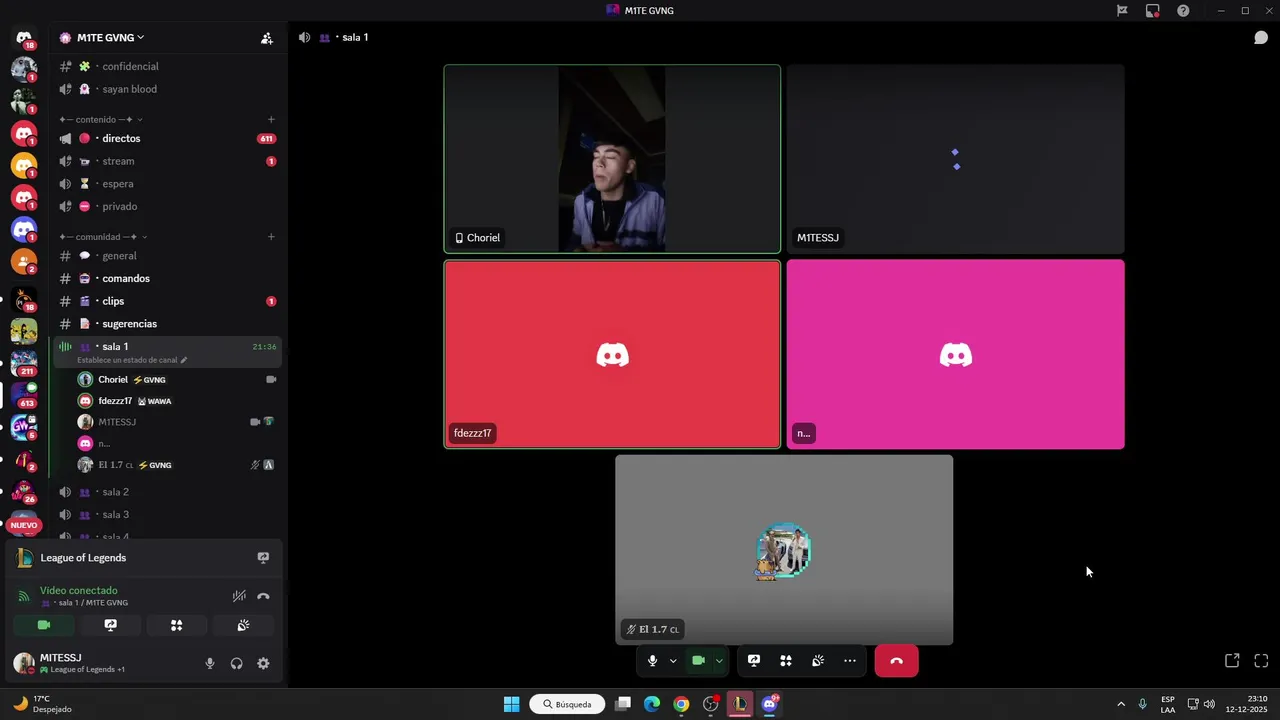The image size is (1280, 720).
Task: Open User Settings gear icon
Action: click(x=263, y=663)
